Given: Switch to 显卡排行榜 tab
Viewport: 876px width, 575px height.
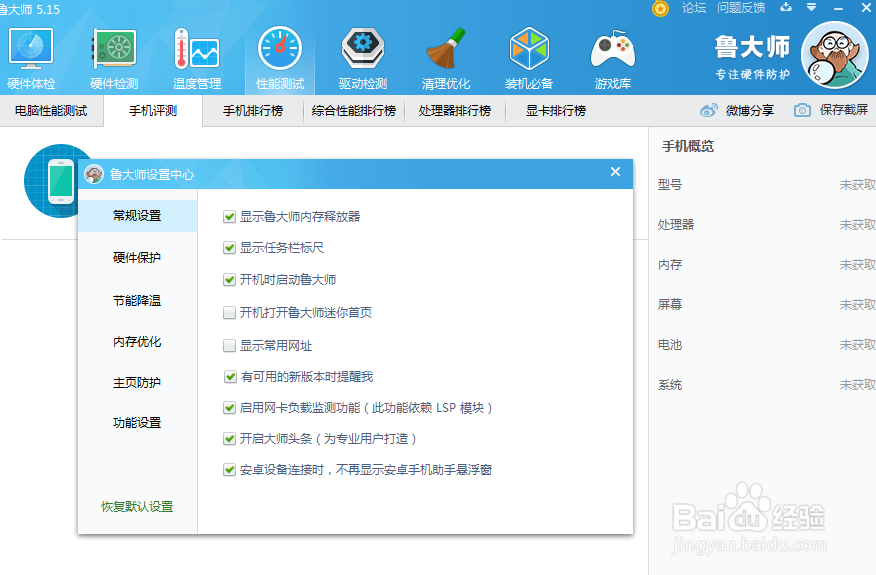Looking at the screenshot, I should pos(556,111).
